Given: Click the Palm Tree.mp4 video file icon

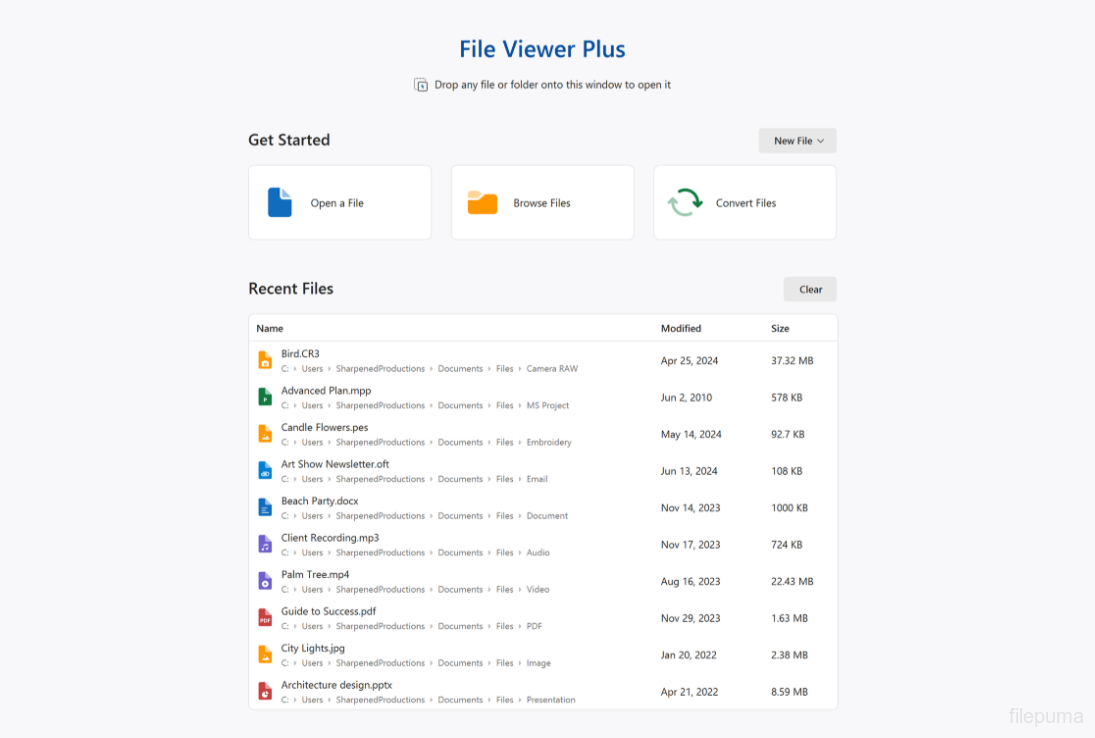Looking at the screenshot, I should 265,581.
